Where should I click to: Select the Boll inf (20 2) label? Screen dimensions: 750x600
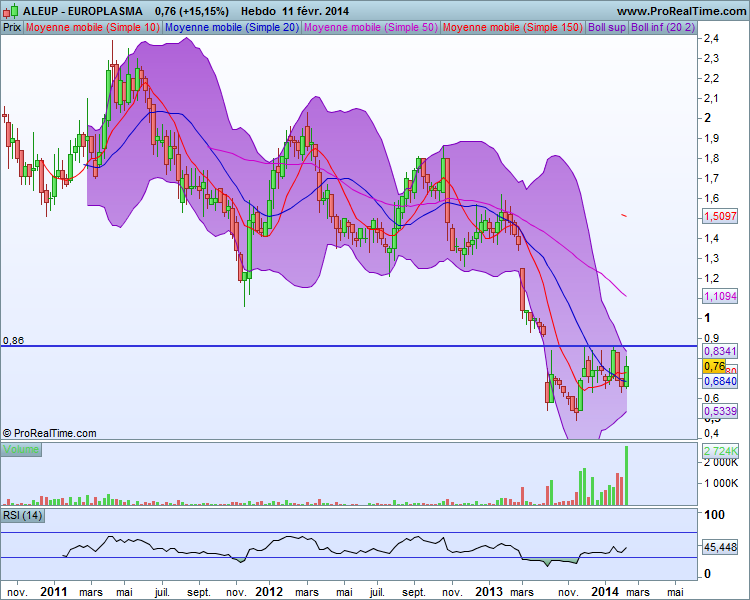tap(662, 27)
